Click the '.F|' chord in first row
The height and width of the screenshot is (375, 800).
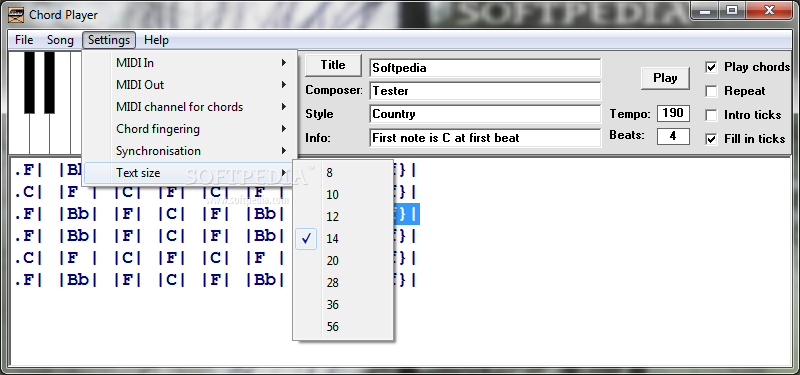click(29, 170)
